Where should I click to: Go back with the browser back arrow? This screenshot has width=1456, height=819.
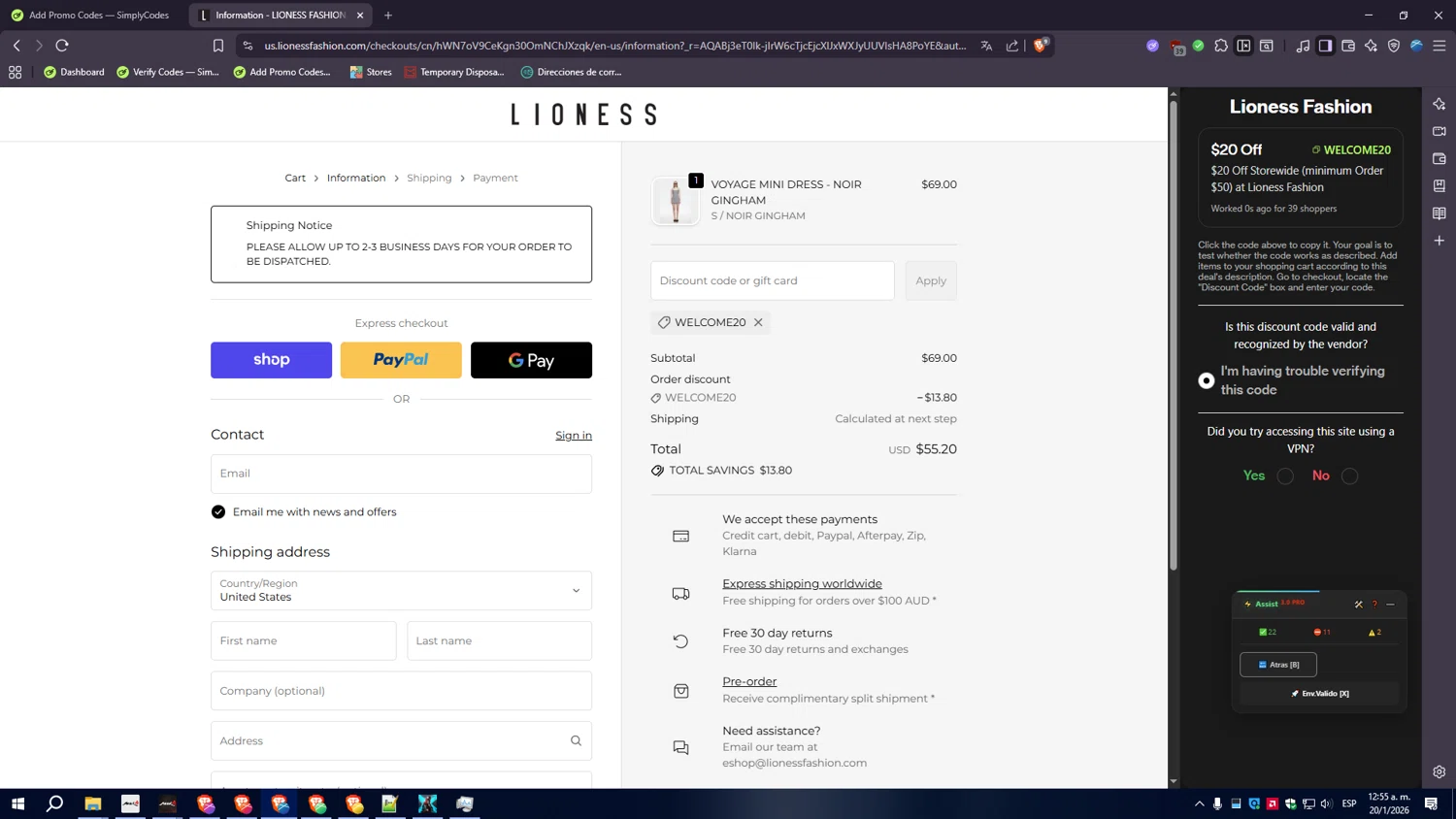pyautogui.click(x=17, y=46)
